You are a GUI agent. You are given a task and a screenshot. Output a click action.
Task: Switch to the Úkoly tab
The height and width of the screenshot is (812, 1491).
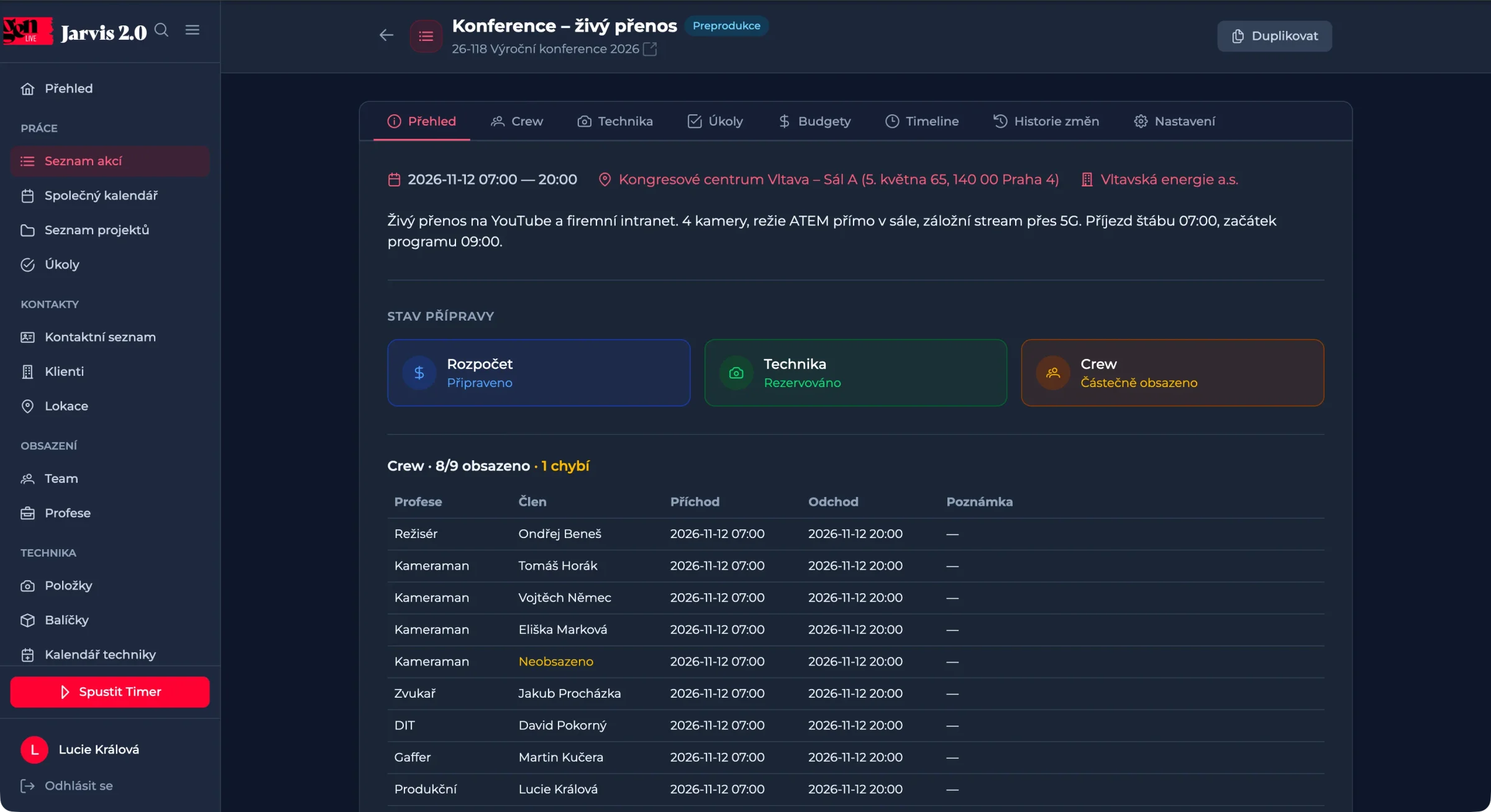click(x=716, y=121)
